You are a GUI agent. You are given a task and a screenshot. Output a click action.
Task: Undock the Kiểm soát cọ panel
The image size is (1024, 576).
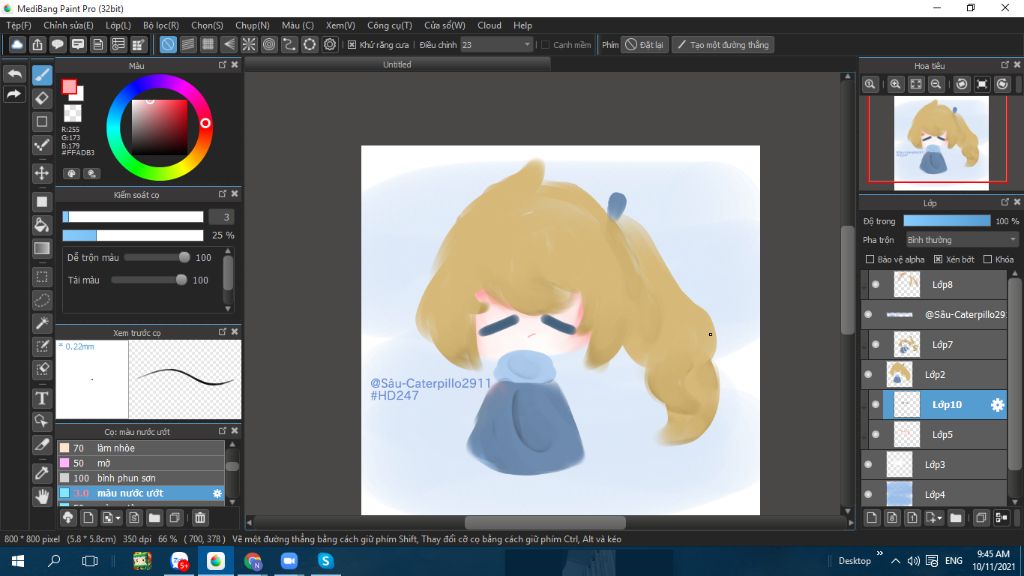click(x=222, y=194)
